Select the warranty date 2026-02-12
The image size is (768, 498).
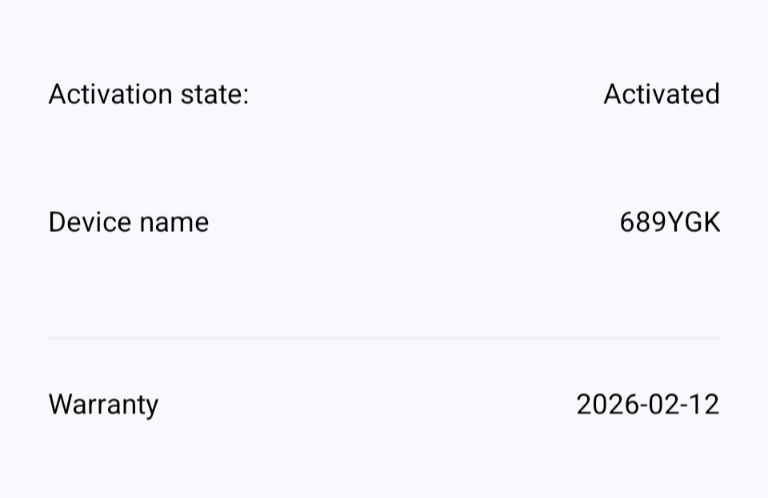point(647,405)
